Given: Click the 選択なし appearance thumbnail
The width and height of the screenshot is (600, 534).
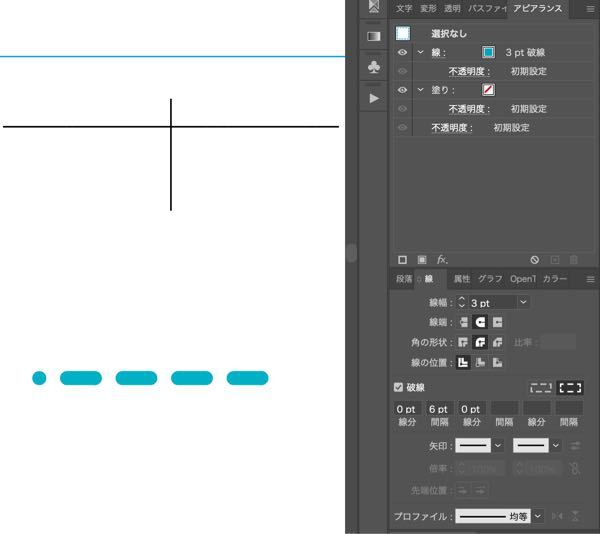Looking at the screenshot, I should [x=403, y=33].
